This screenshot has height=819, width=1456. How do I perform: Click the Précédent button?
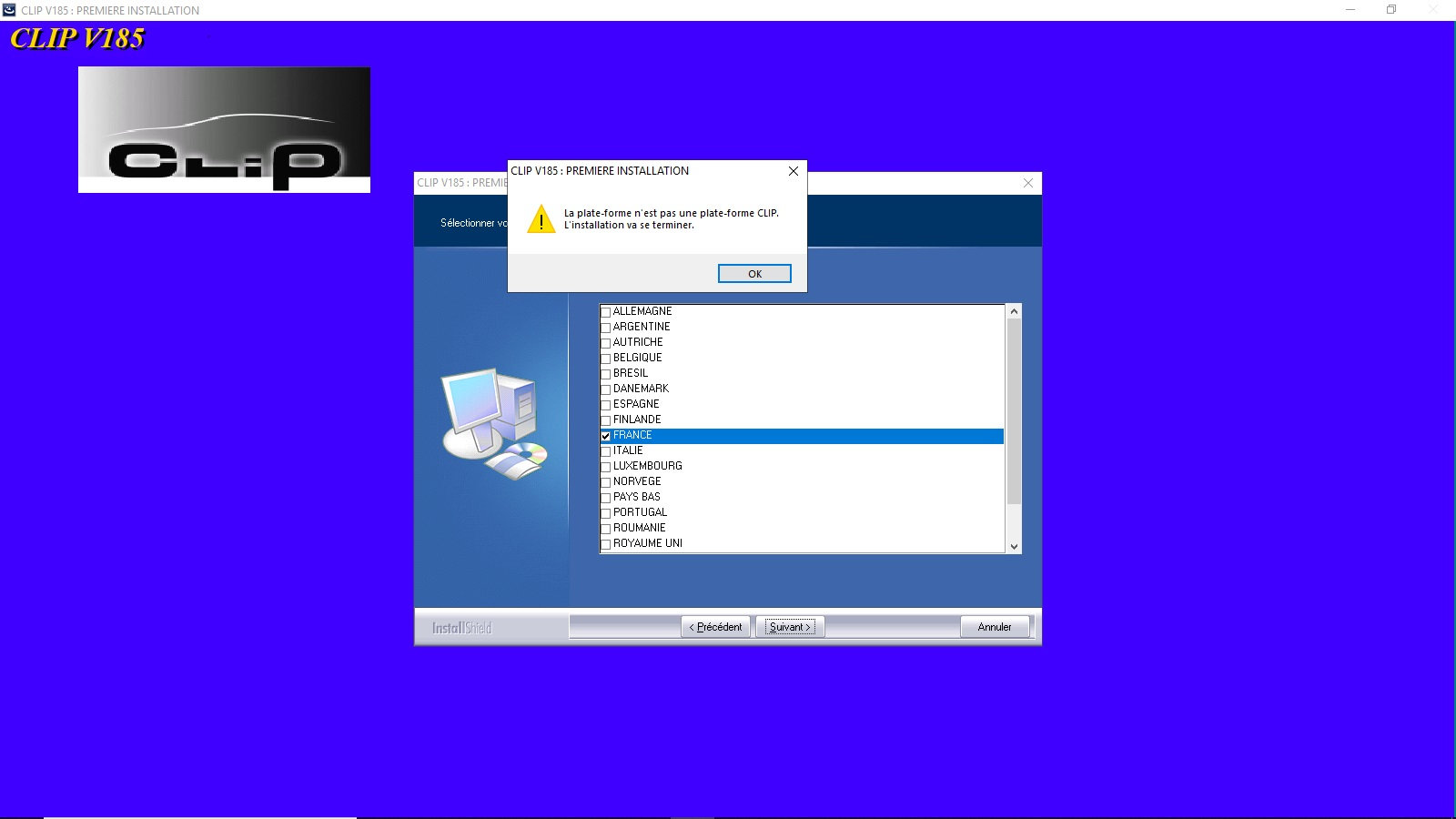coord(716,627)
